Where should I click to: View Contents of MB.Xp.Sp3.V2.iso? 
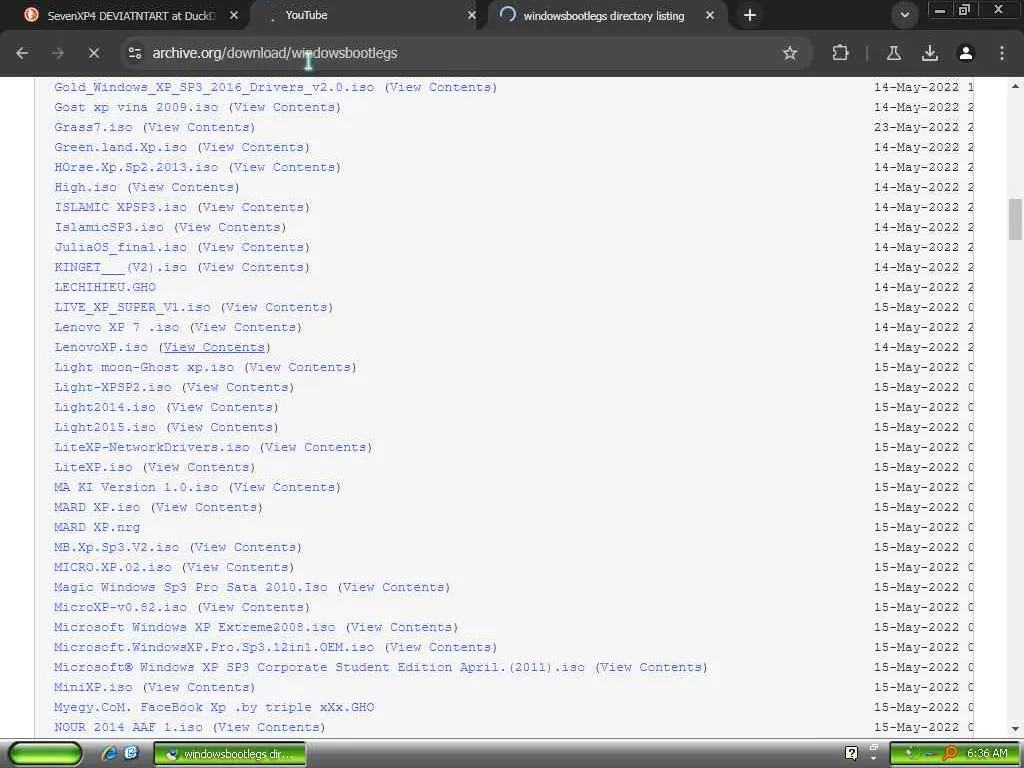[246, 547]
